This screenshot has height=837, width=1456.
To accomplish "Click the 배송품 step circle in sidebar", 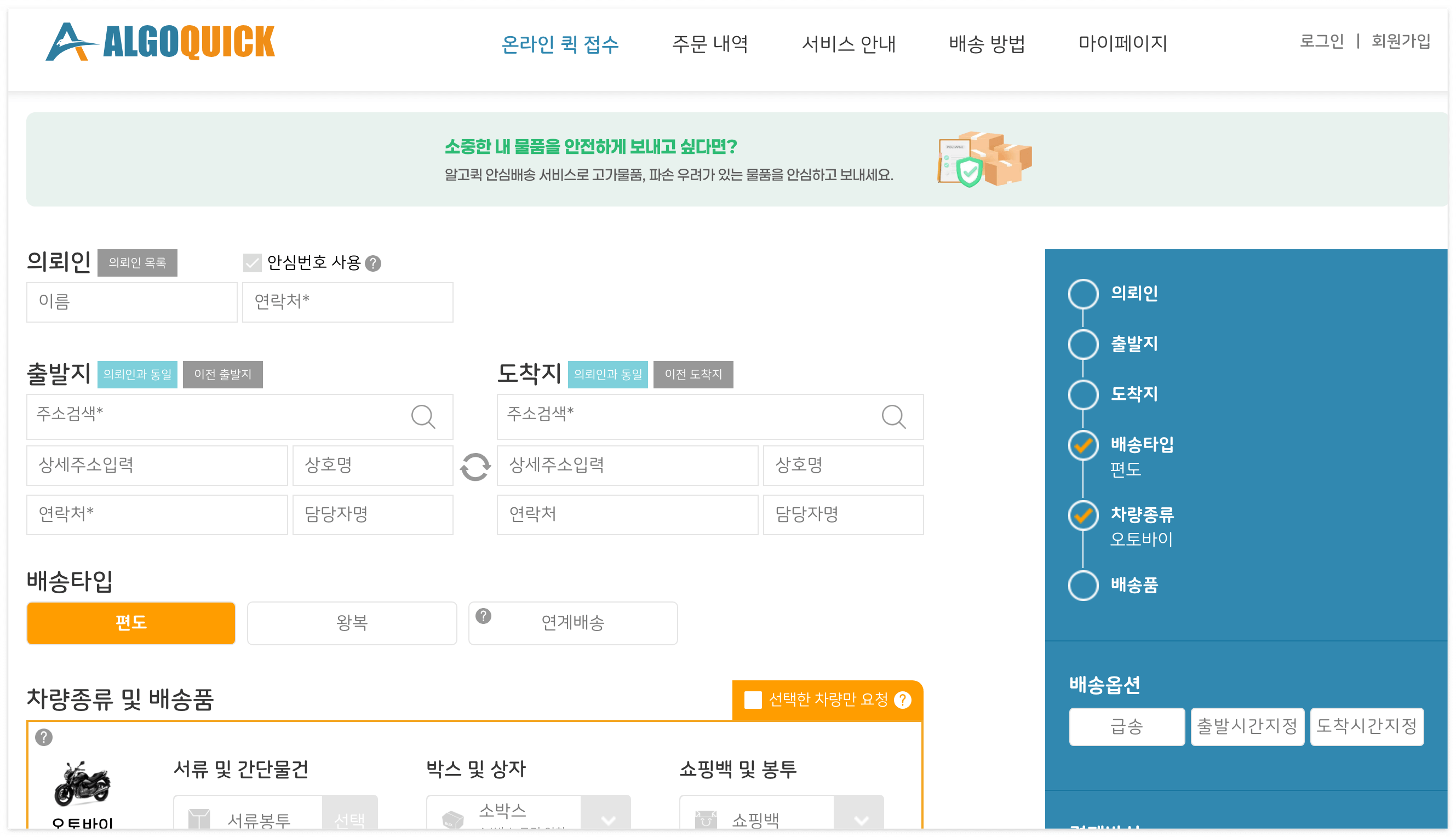I will [1083, 585].
